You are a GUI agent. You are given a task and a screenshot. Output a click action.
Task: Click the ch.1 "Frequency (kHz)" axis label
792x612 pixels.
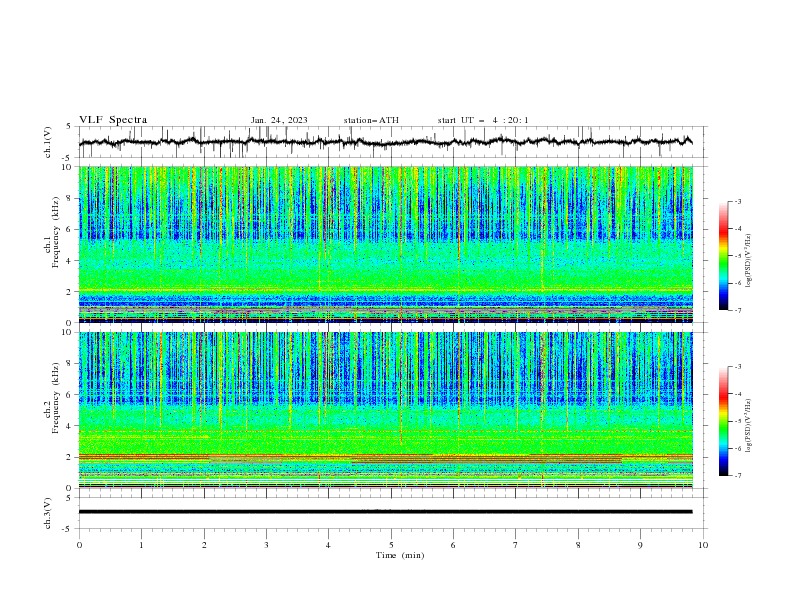(x=57, y=233)
